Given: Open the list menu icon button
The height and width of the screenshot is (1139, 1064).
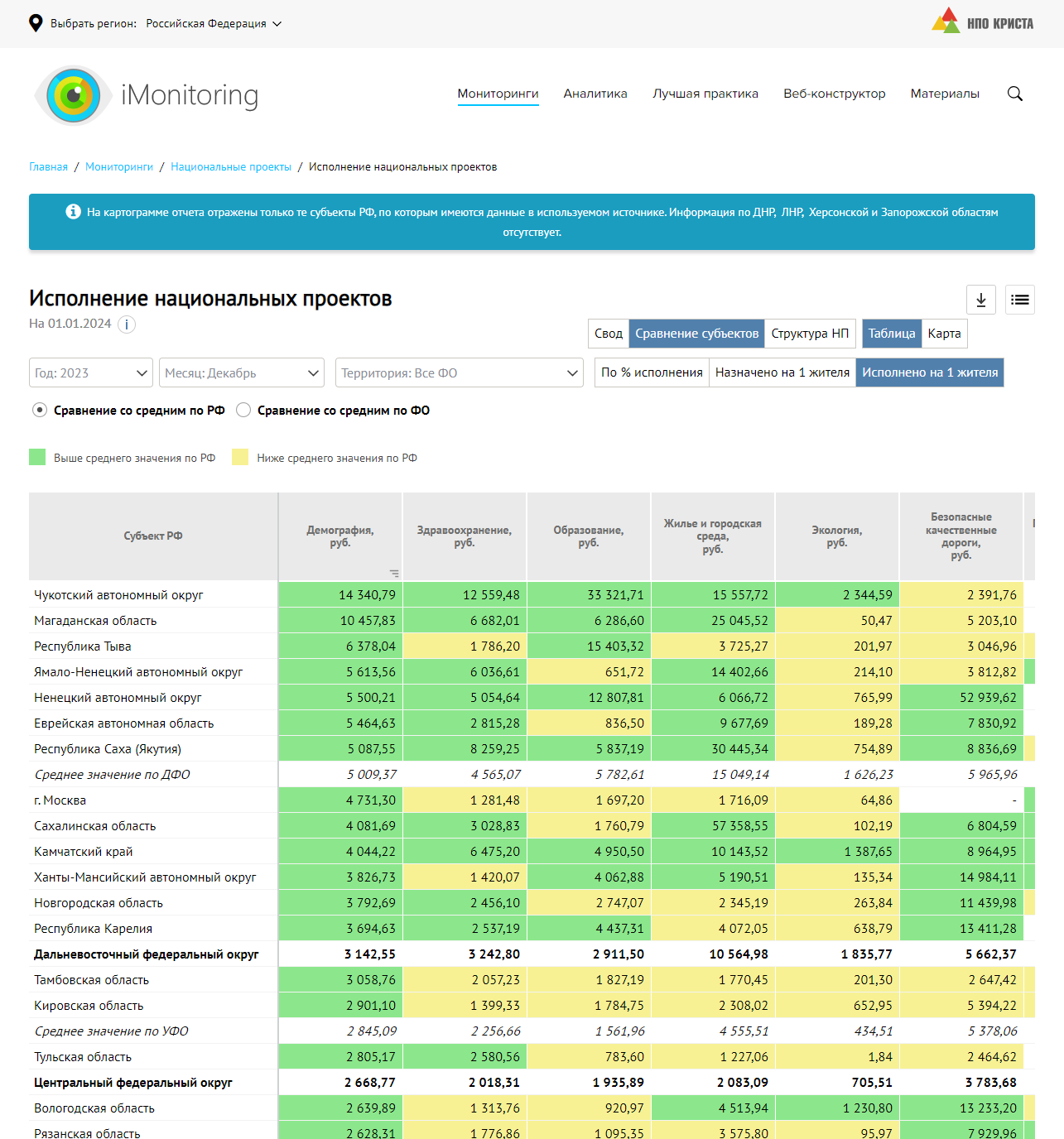Looking at the screenshot, I should [1020, 300].
